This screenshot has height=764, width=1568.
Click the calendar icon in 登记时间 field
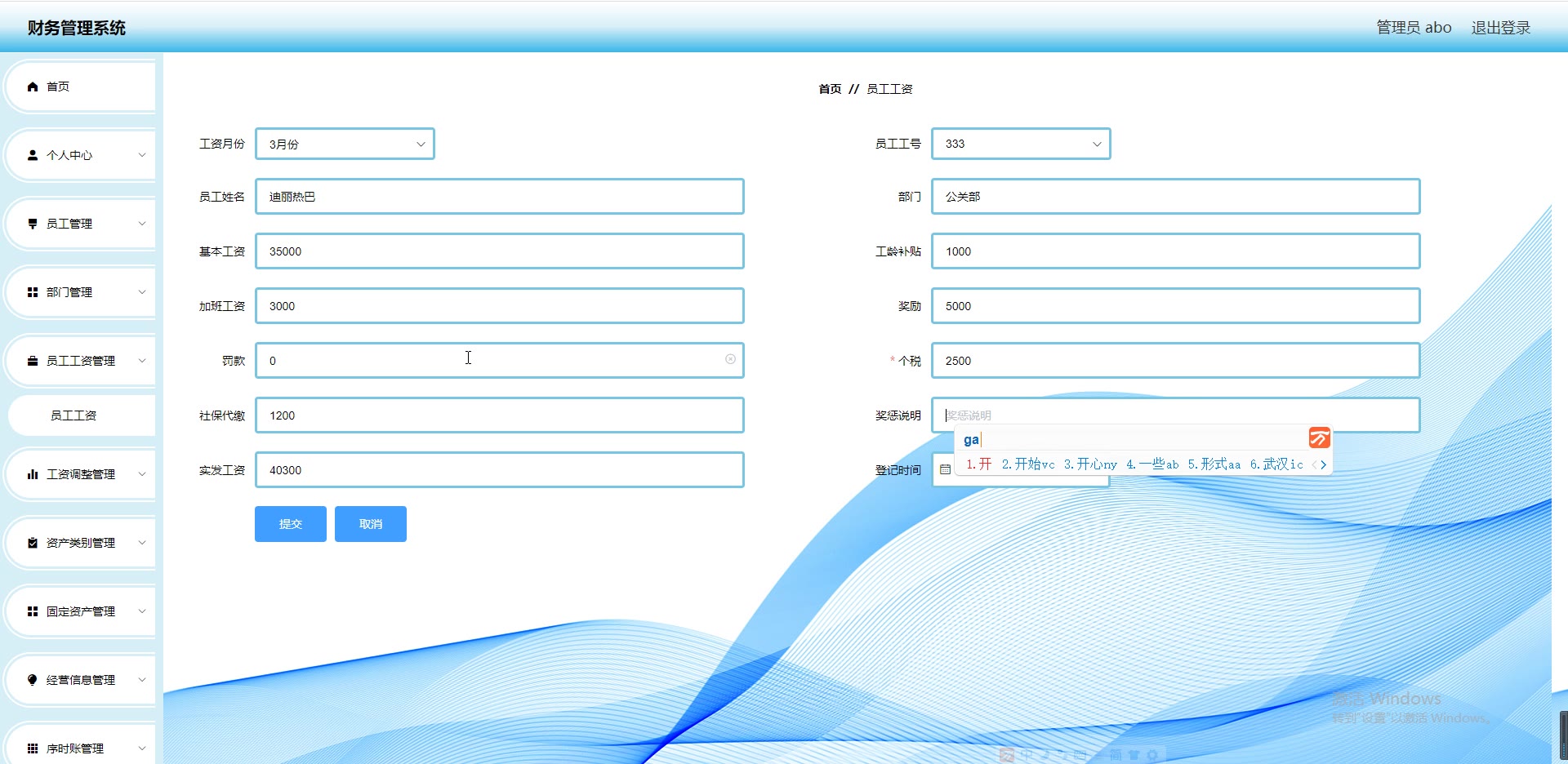click(945, 469)
